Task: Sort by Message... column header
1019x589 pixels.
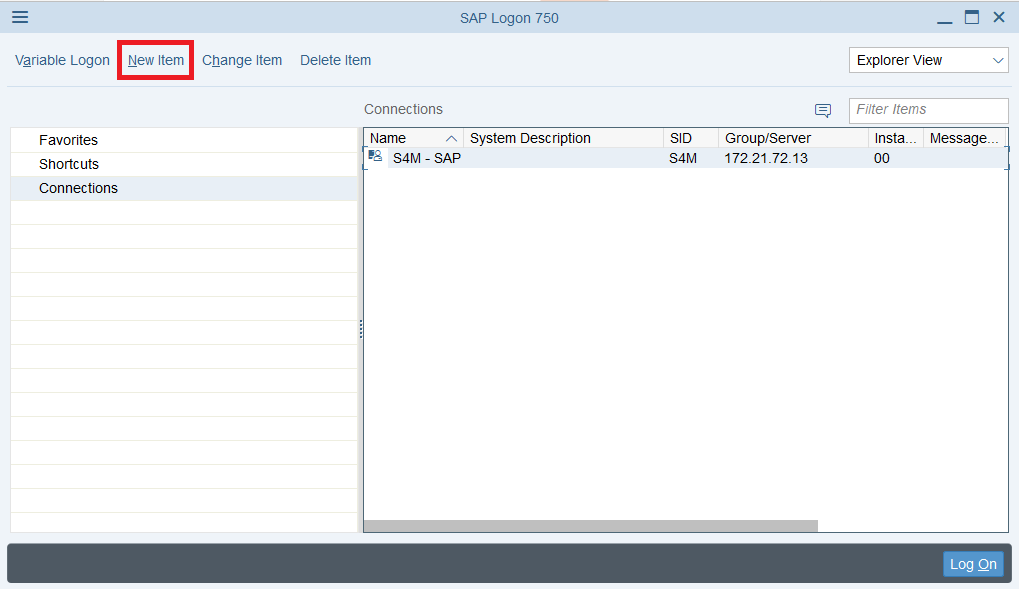Action: (964, 138)
